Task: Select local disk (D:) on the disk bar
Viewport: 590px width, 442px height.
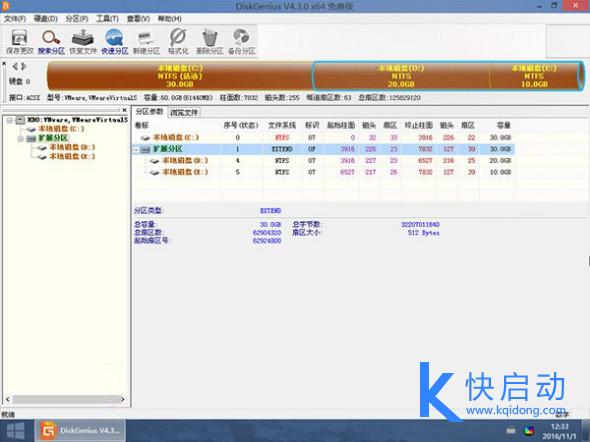Action: pyautogui.click(x=401, y=76)
